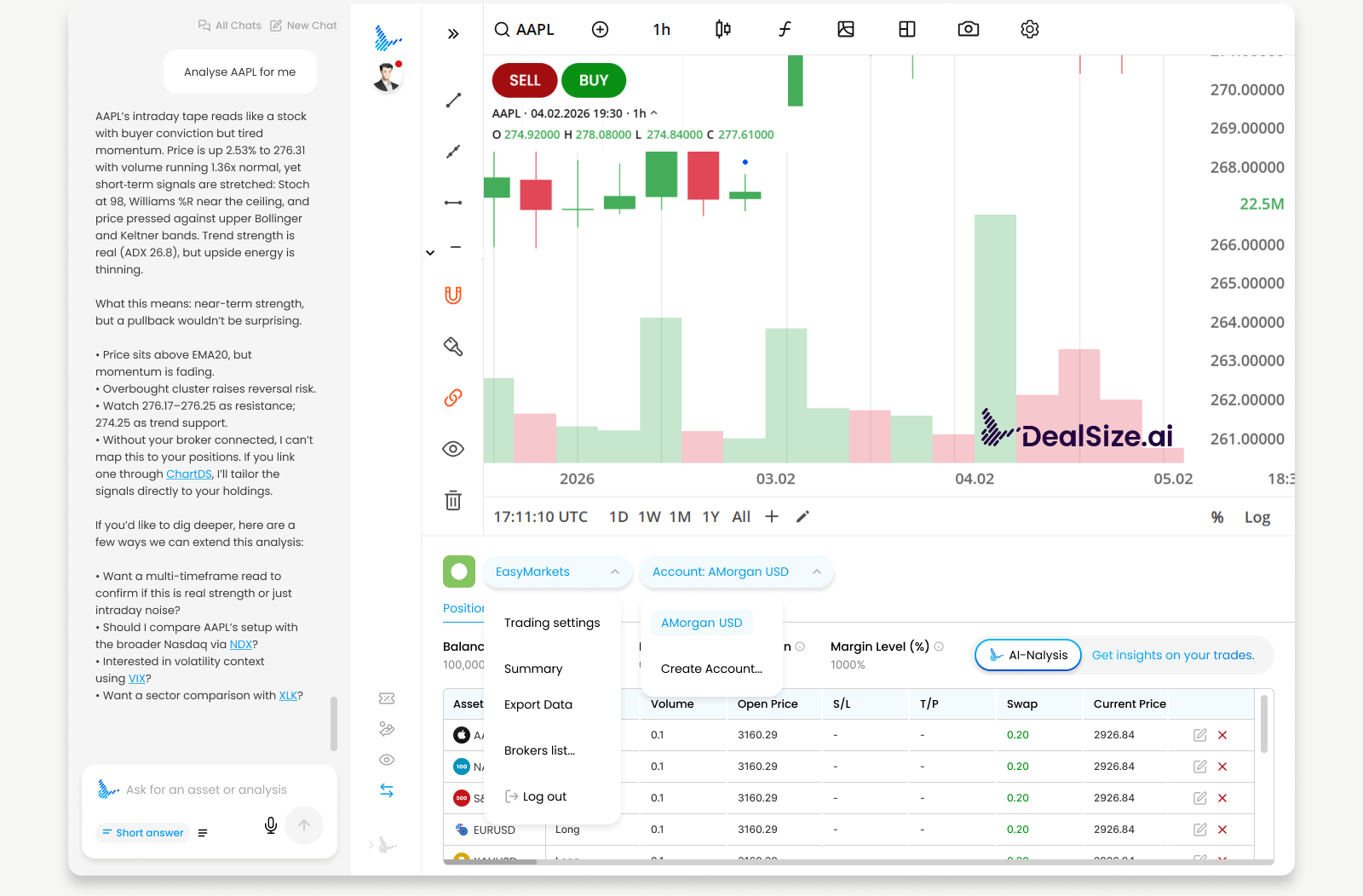The height and width of the screenshot is (896, 1363).
Task: Select the trend line drawing tool
Action: pyautogui.click(x=453, y=101)
